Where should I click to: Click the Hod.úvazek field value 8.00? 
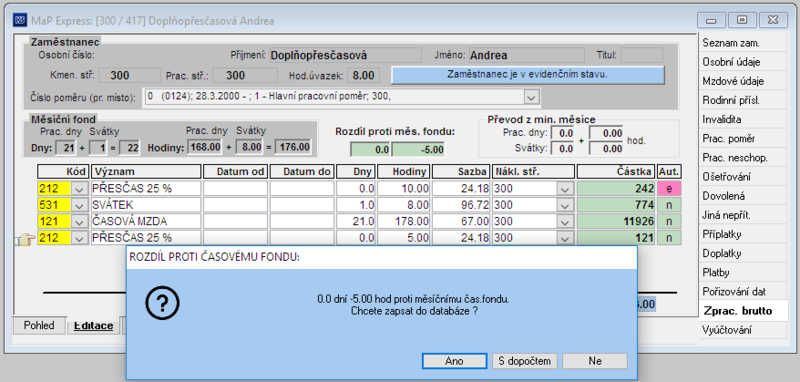[x=363, y=75]
